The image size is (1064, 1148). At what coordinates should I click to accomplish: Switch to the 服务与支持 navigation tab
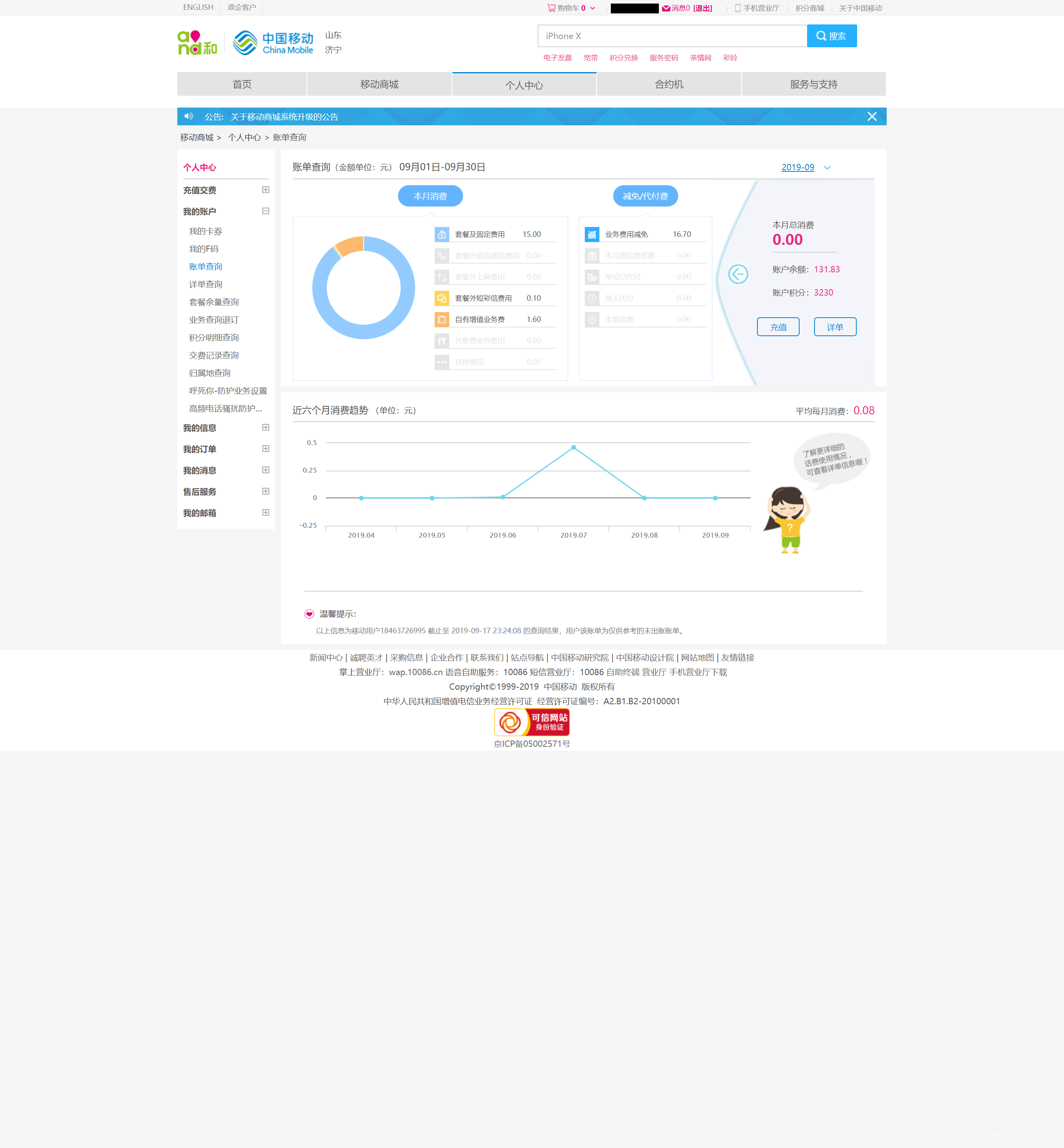(813, 84)
